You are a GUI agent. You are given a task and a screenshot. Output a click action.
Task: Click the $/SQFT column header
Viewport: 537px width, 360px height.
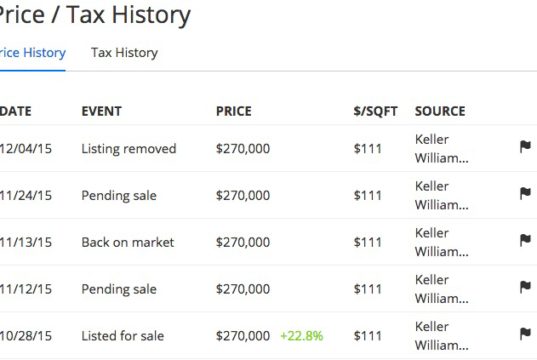click(375, 111)
